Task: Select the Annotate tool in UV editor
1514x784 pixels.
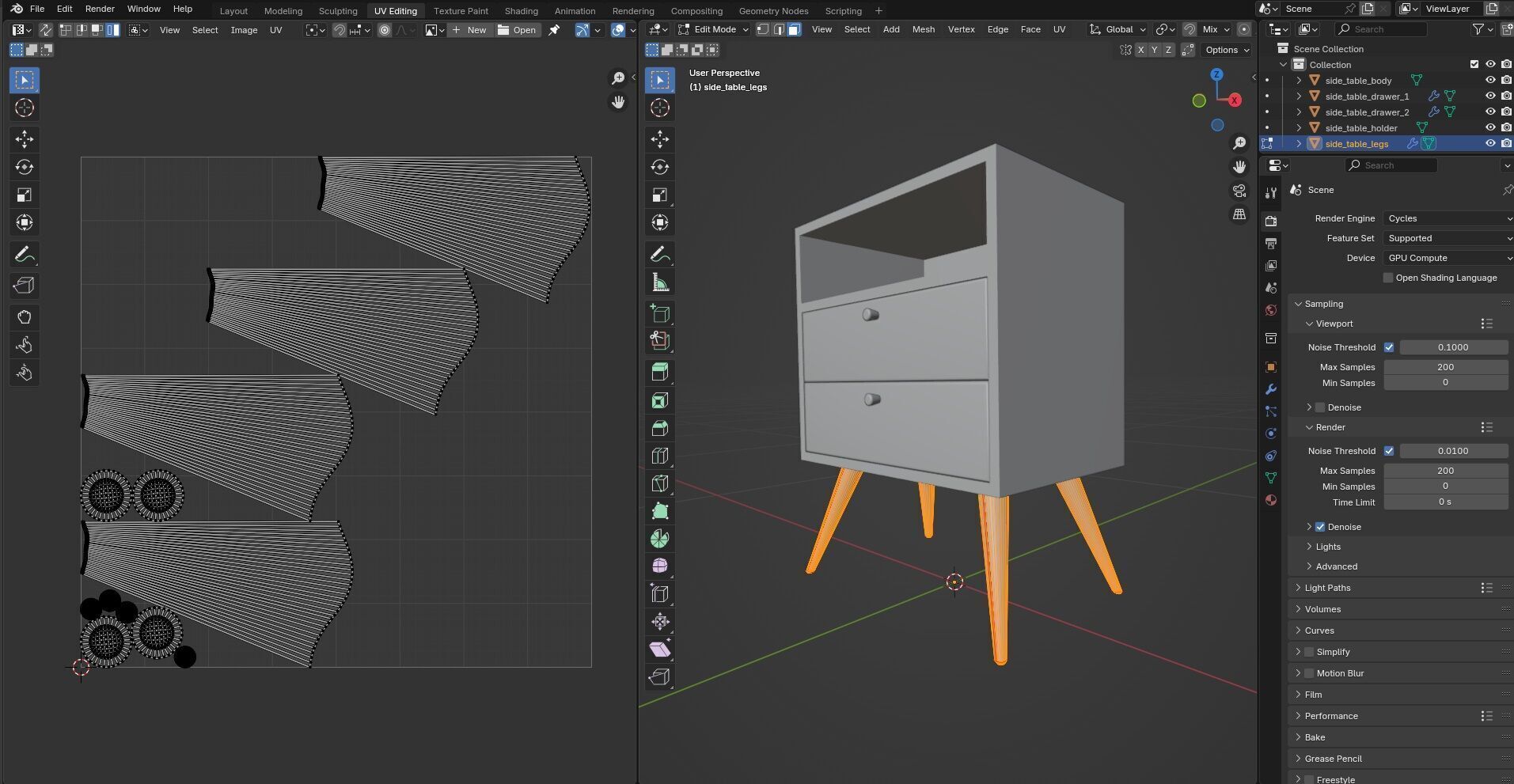Action: [25, 255]
